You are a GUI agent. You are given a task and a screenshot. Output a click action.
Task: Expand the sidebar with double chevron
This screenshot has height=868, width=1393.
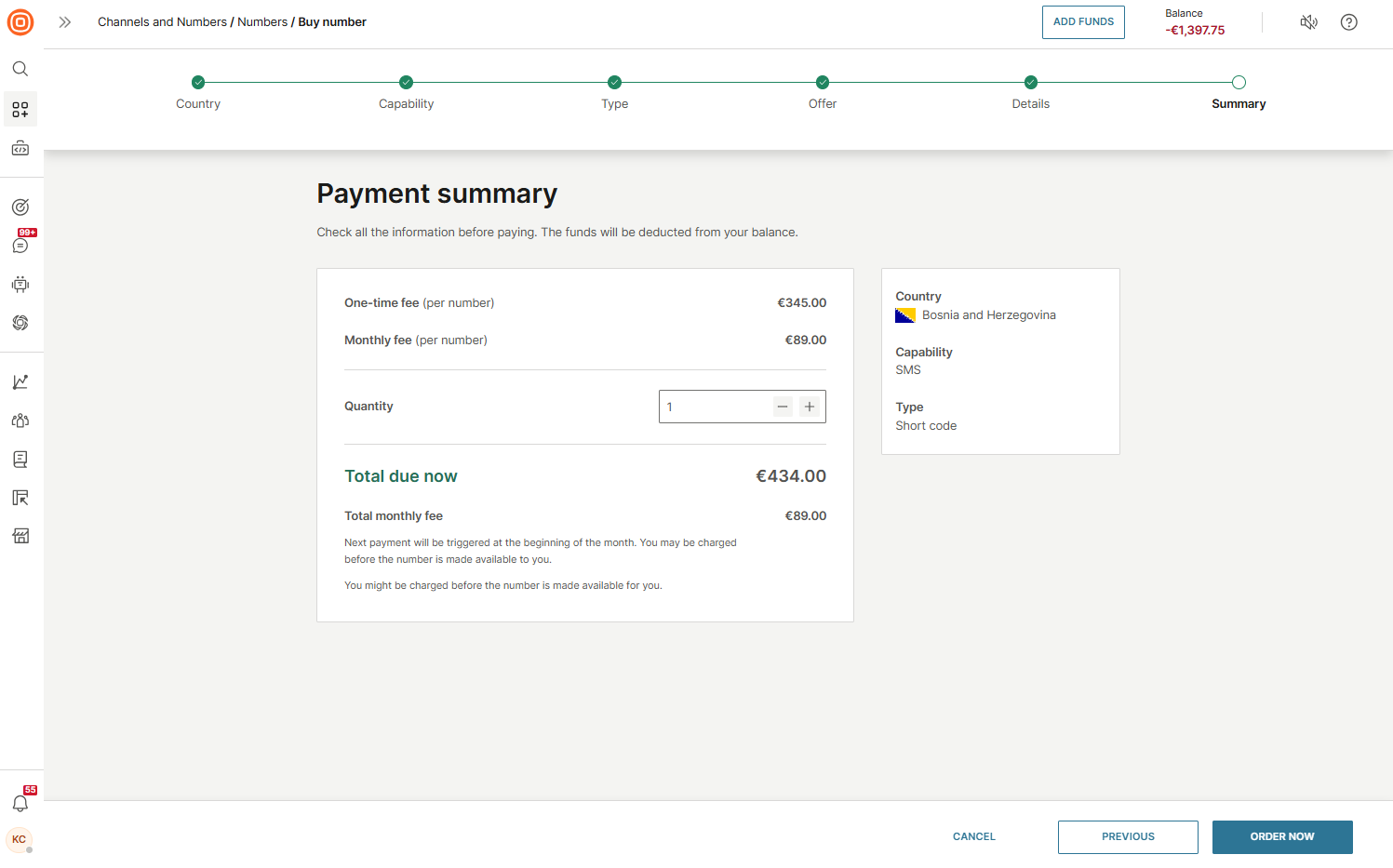coord(65,22)
